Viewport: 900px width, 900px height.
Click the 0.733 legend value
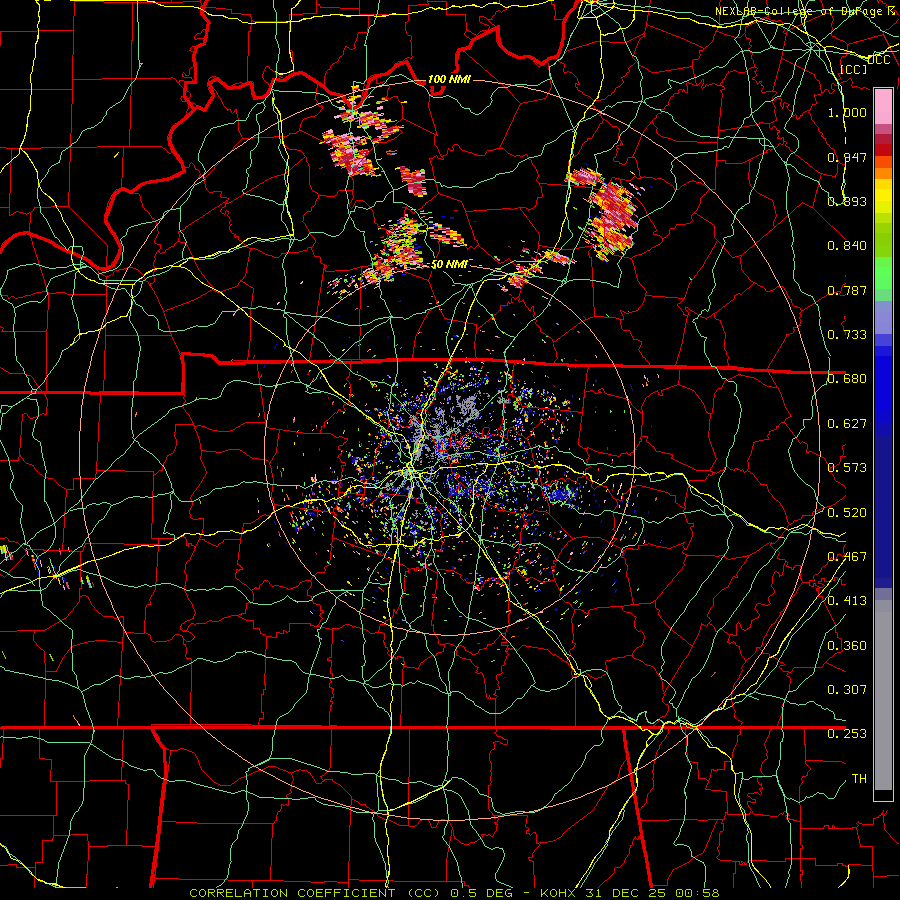point(847,335)
